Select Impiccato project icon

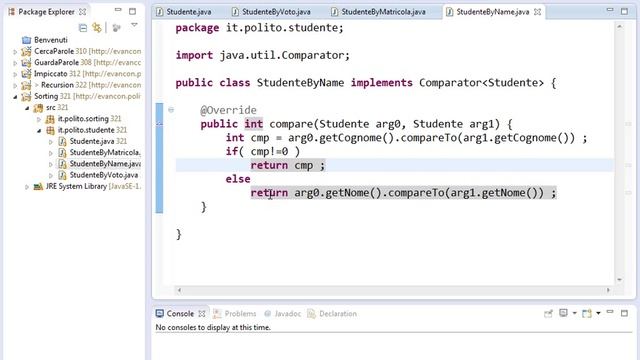coord(26,74)
